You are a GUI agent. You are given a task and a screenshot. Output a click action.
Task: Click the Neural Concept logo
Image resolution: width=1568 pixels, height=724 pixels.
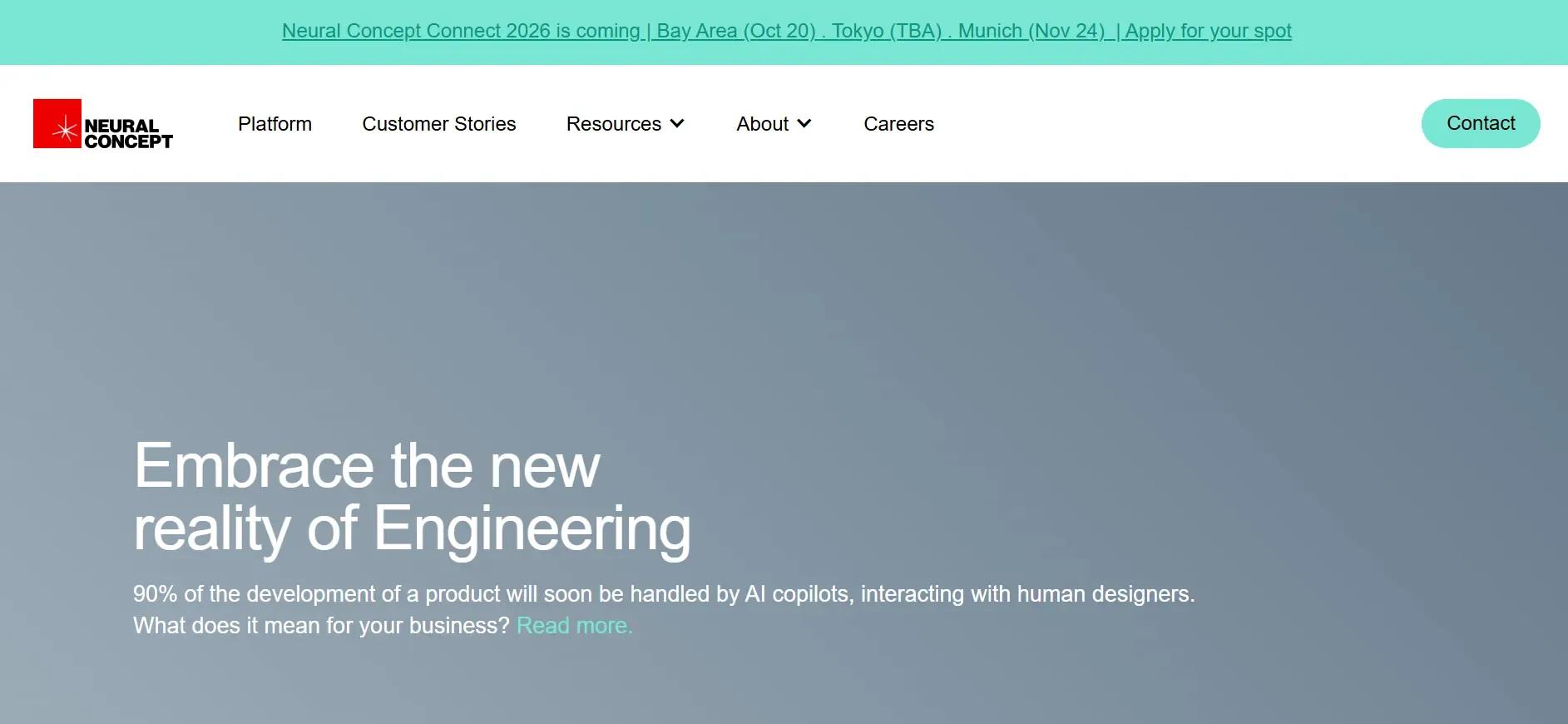pos(103,124)
